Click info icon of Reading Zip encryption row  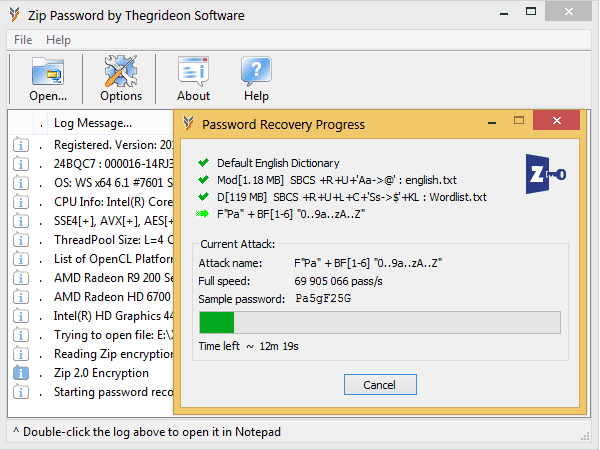21,354
